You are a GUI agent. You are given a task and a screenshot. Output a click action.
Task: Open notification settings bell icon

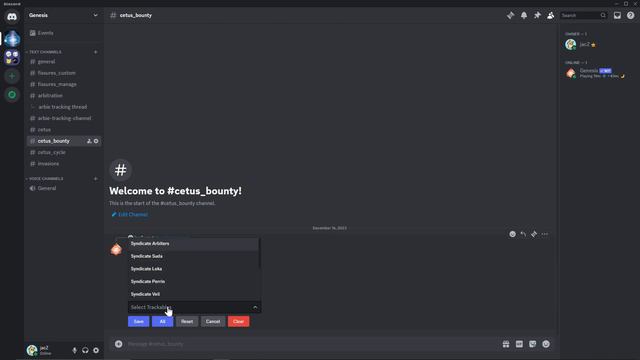coord(524,15)
